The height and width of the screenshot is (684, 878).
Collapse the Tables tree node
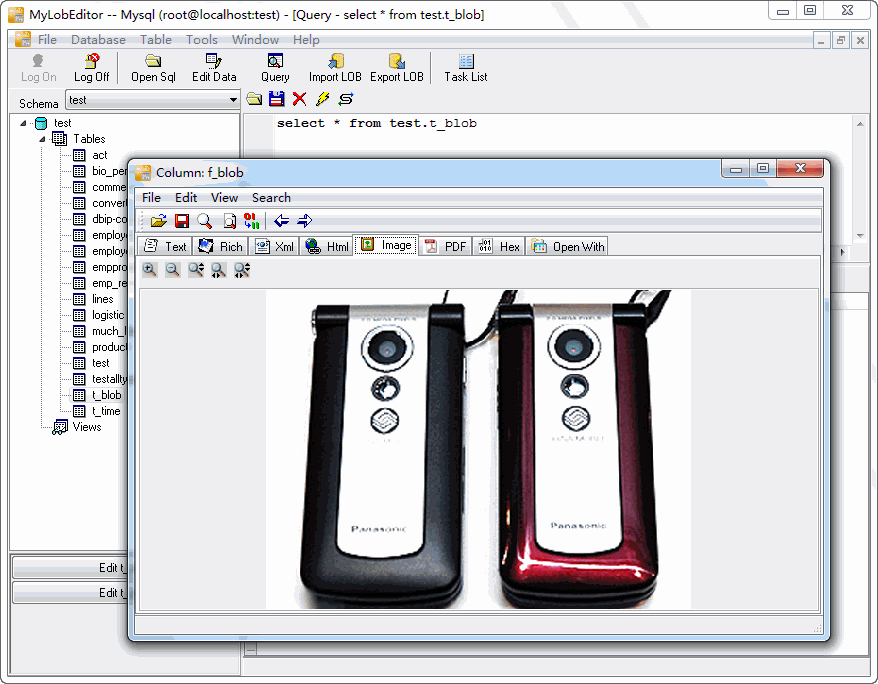click(42, 139)
